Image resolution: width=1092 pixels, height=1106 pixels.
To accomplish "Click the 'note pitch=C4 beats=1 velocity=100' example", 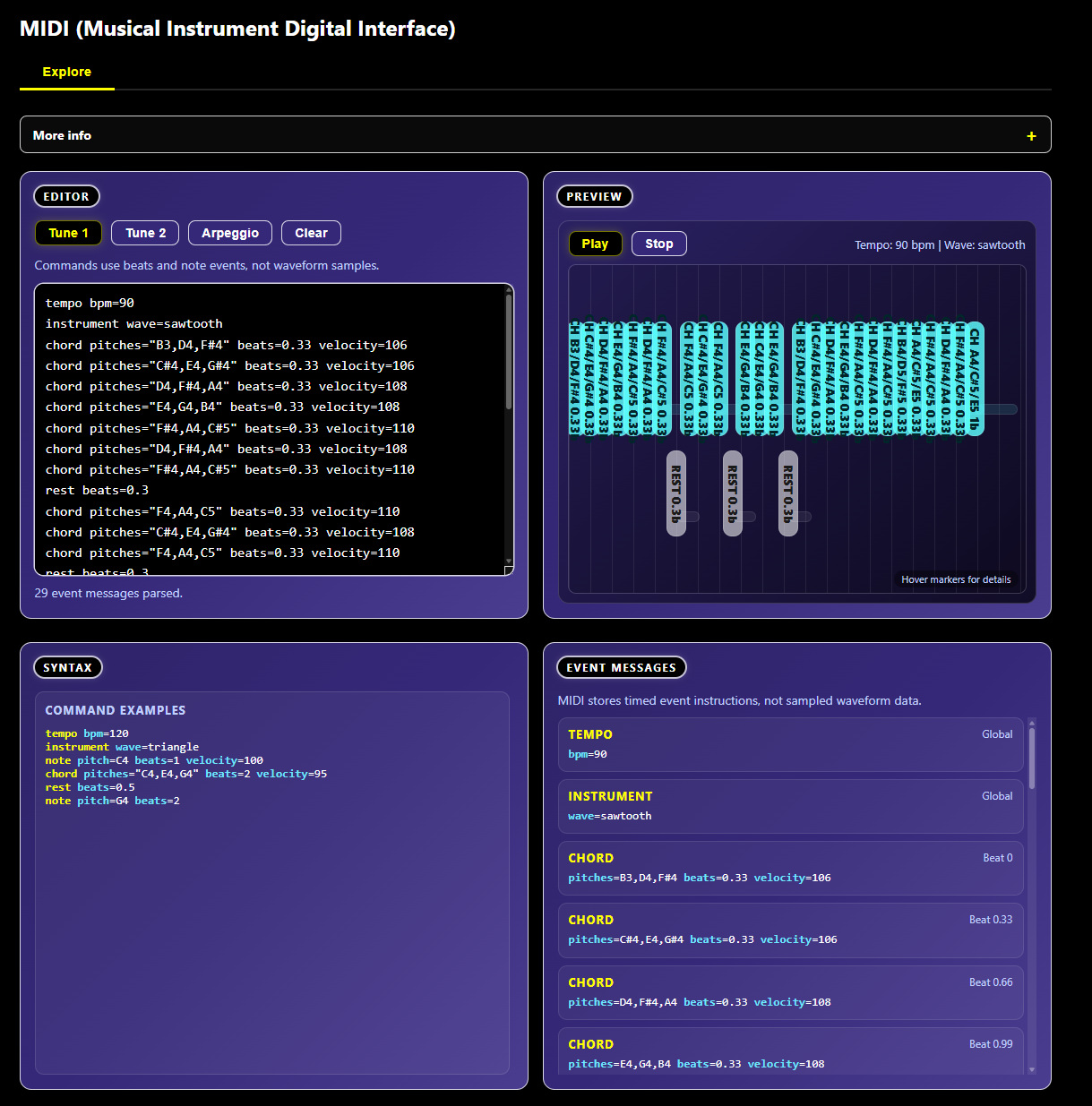I will 154,760.
